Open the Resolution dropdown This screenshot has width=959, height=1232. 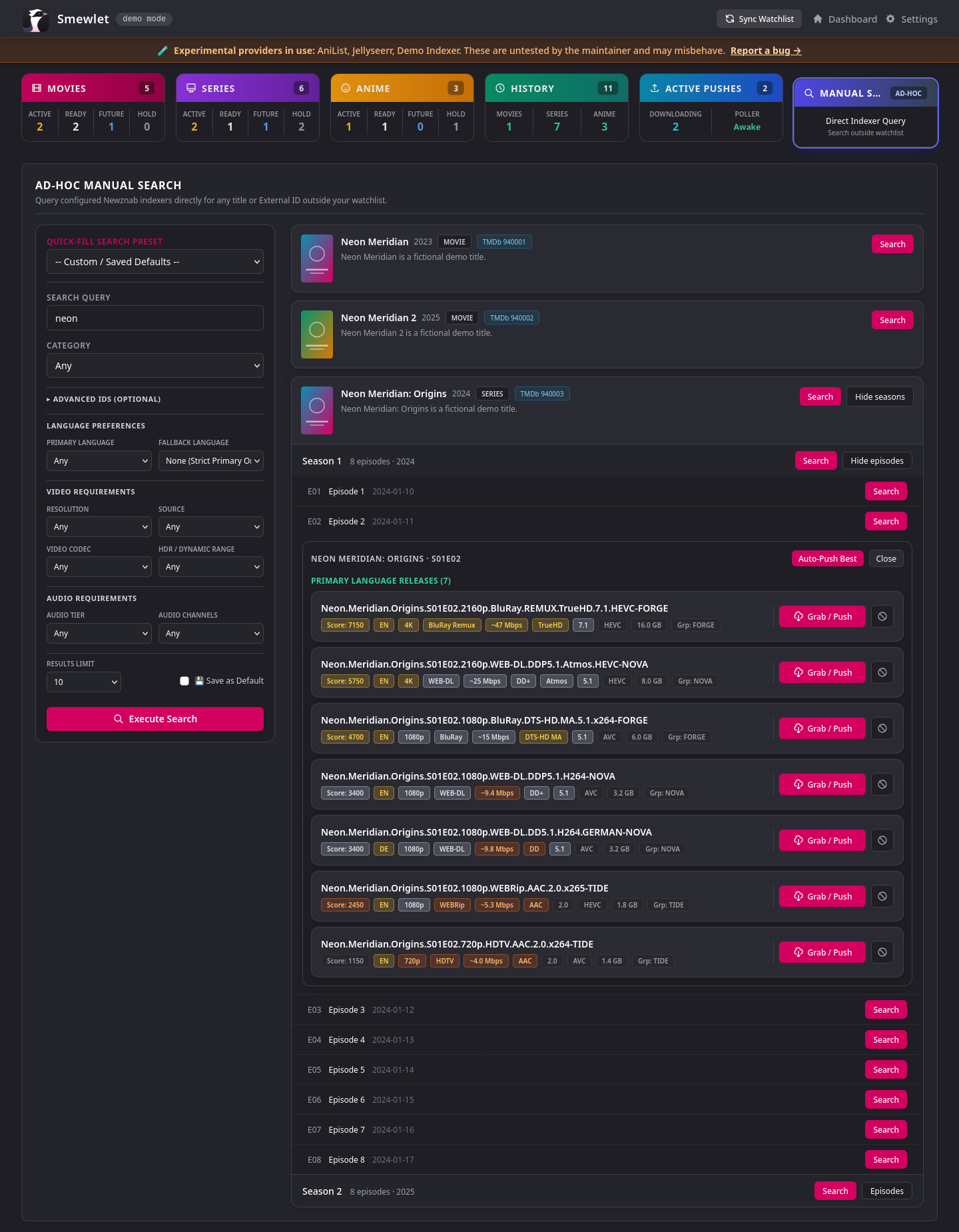99,526
